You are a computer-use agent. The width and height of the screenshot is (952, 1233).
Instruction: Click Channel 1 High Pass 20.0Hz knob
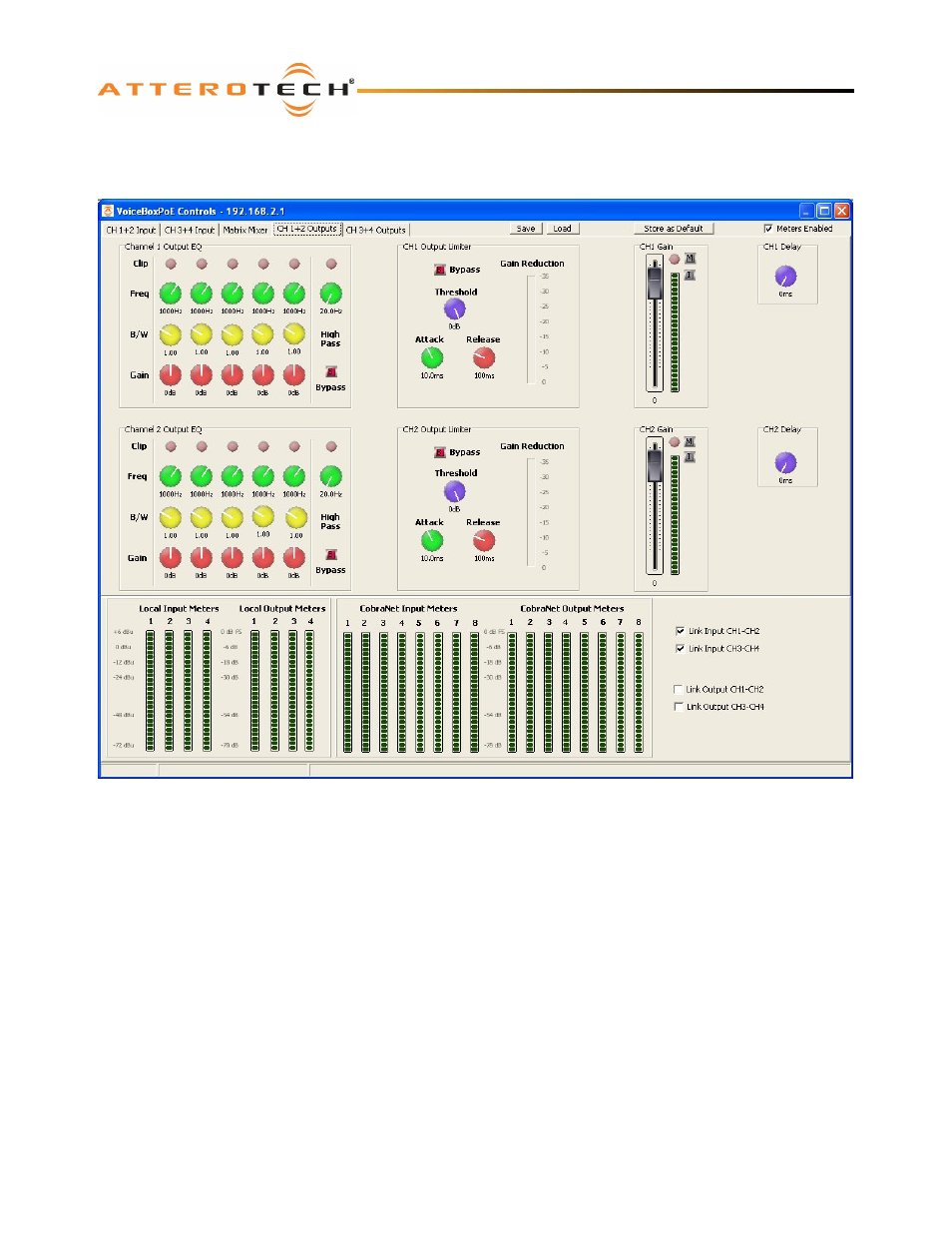coord(331,294)
